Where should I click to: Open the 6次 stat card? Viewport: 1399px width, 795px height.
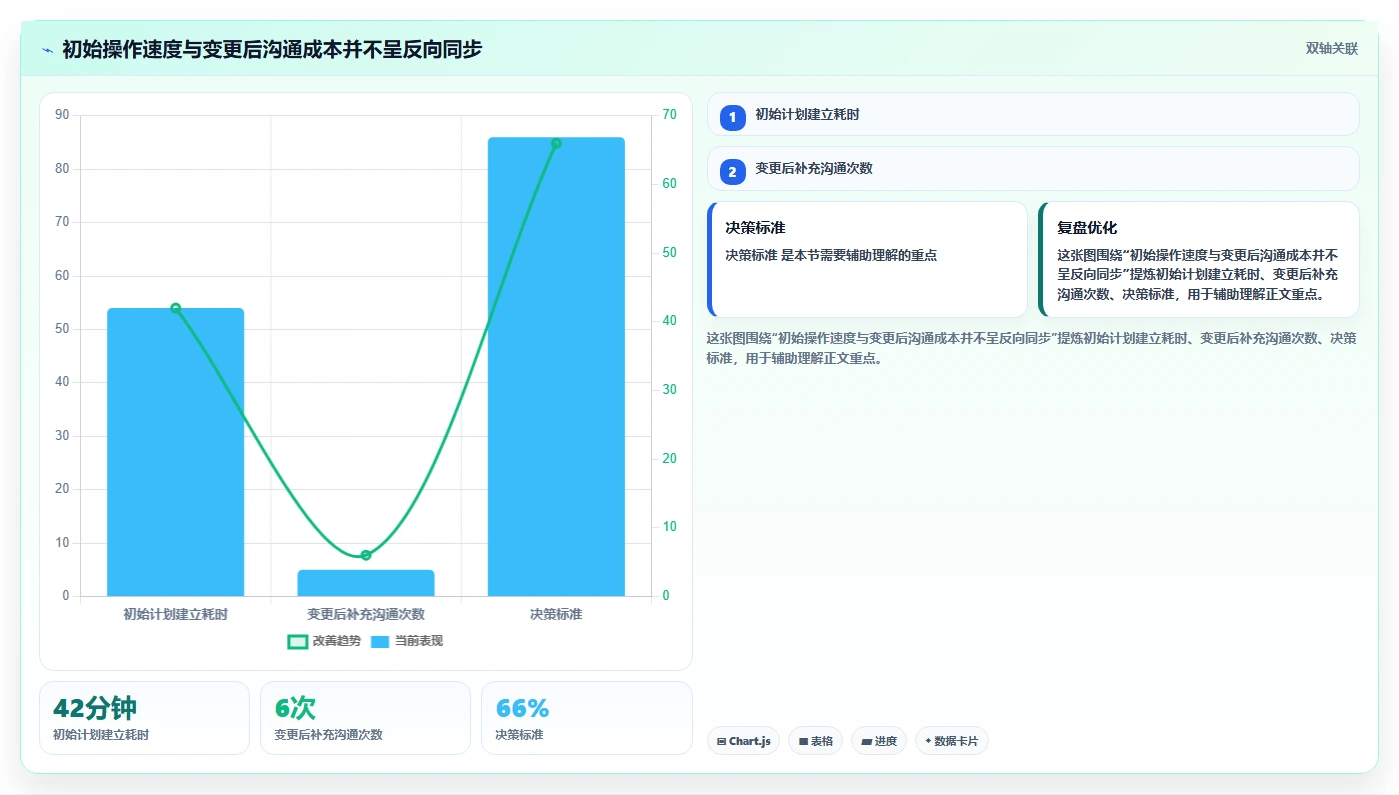click(365, 718)
